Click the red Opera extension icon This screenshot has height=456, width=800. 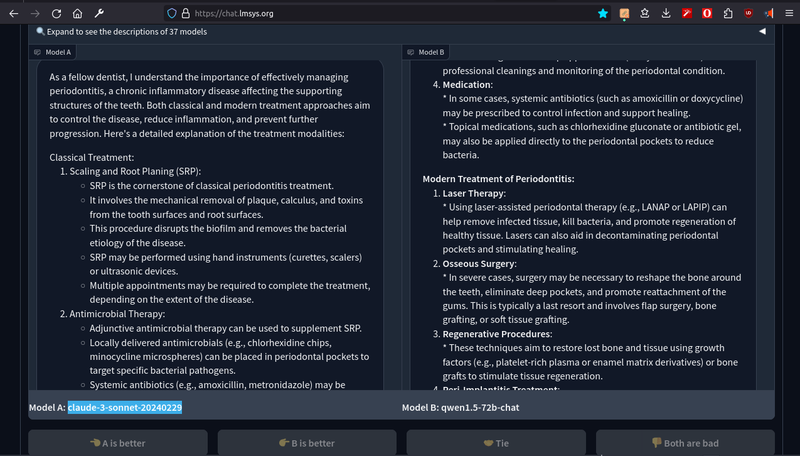point(707,14)
